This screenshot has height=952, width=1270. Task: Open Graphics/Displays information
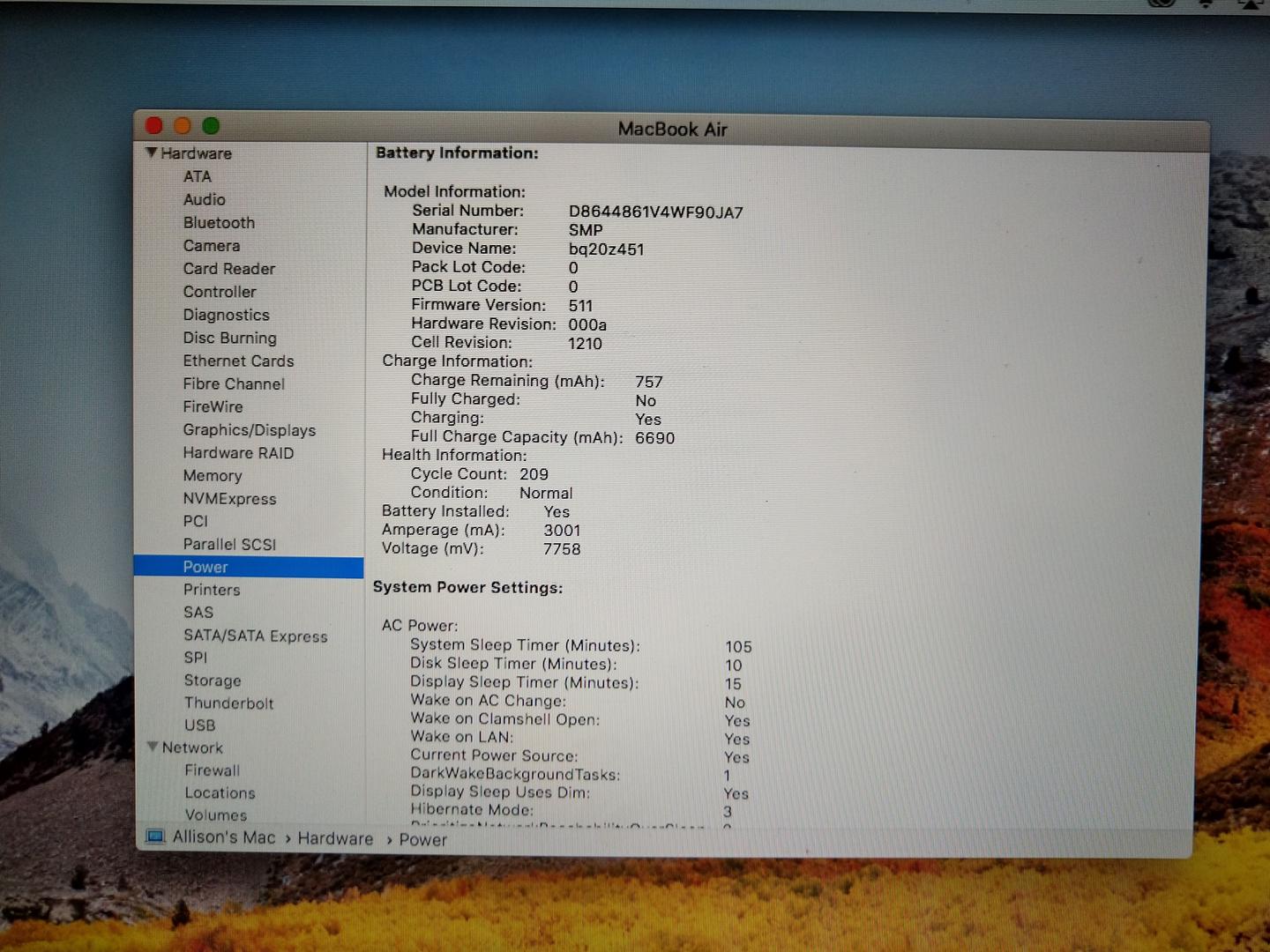tap(250, 430)
